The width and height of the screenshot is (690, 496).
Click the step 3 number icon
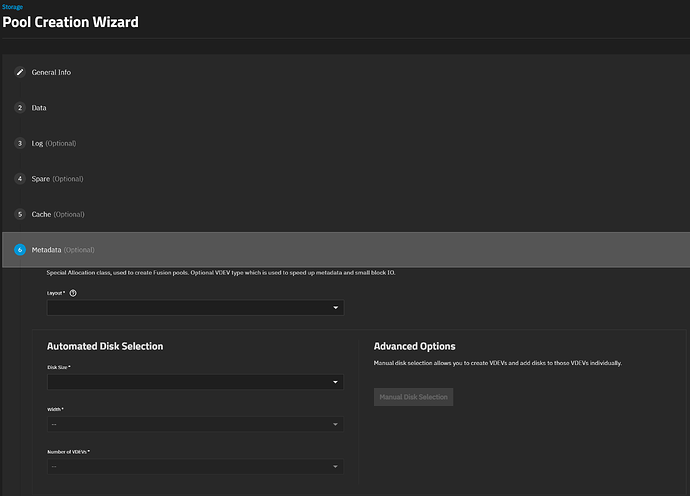click(19, 143)
